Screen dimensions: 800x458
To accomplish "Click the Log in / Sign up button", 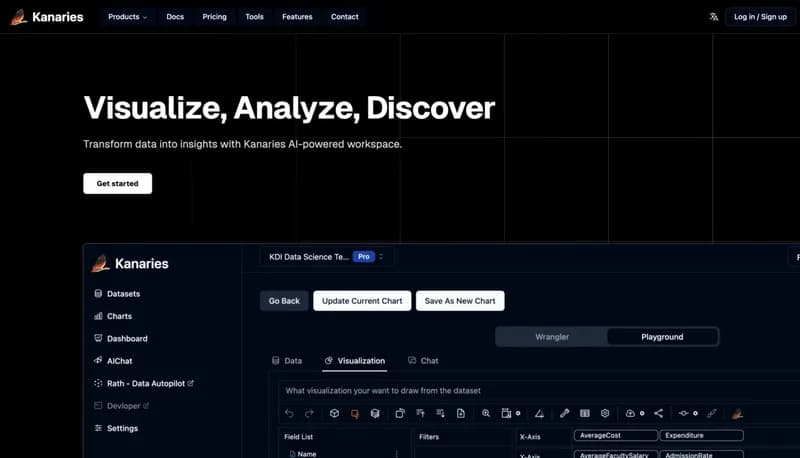I will point(760,17).
